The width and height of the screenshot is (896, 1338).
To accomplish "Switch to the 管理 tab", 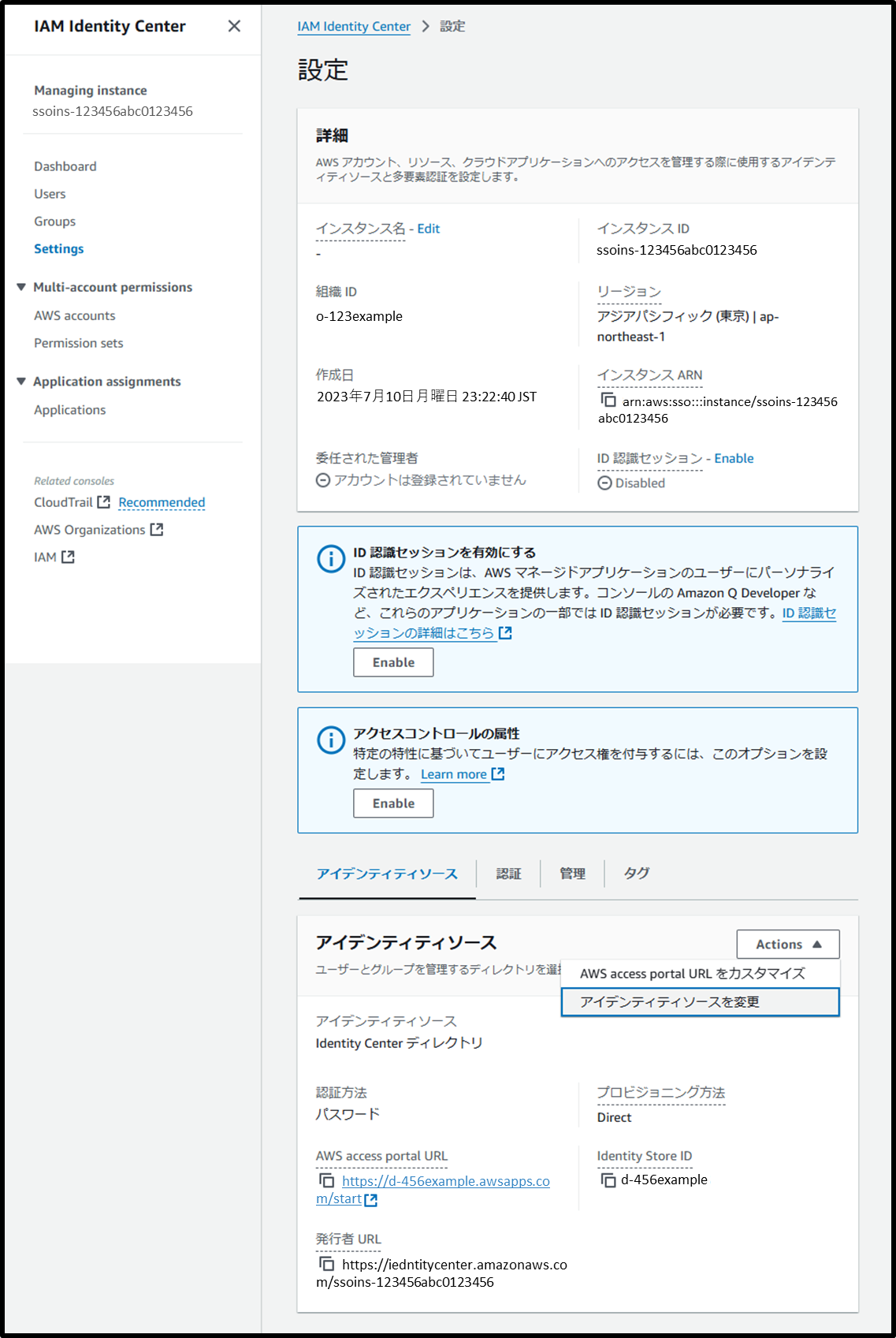I will (572, 874).
